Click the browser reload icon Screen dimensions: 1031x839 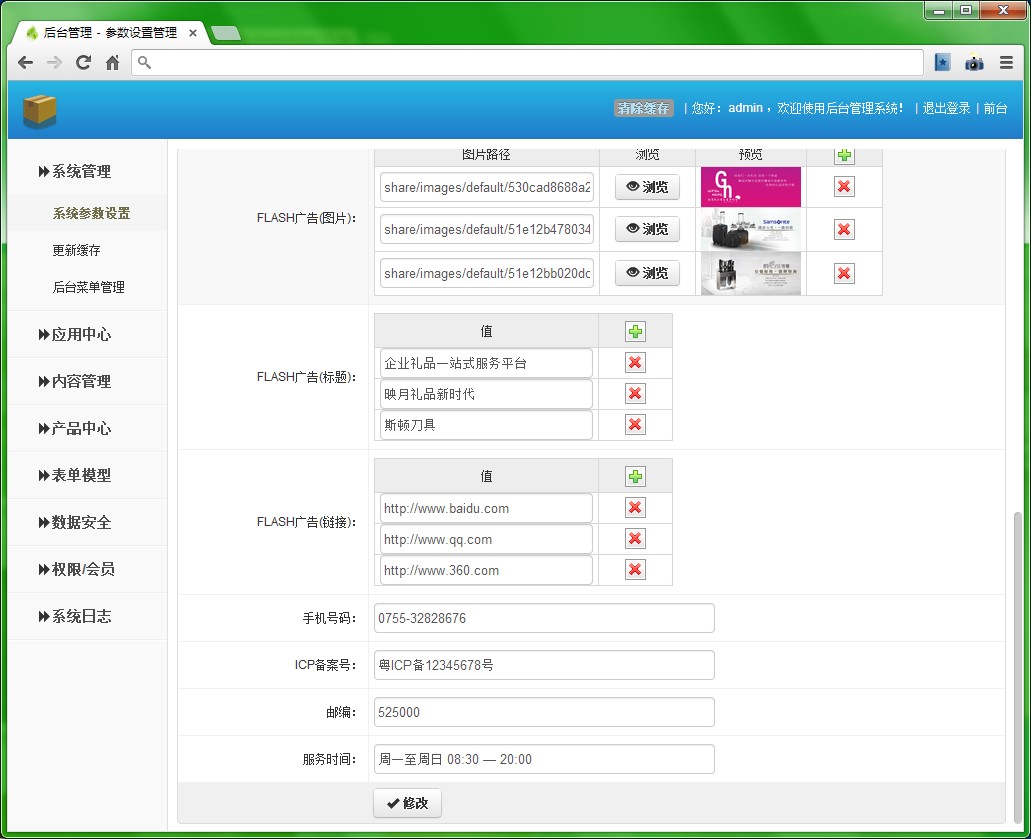coord(83,63)
